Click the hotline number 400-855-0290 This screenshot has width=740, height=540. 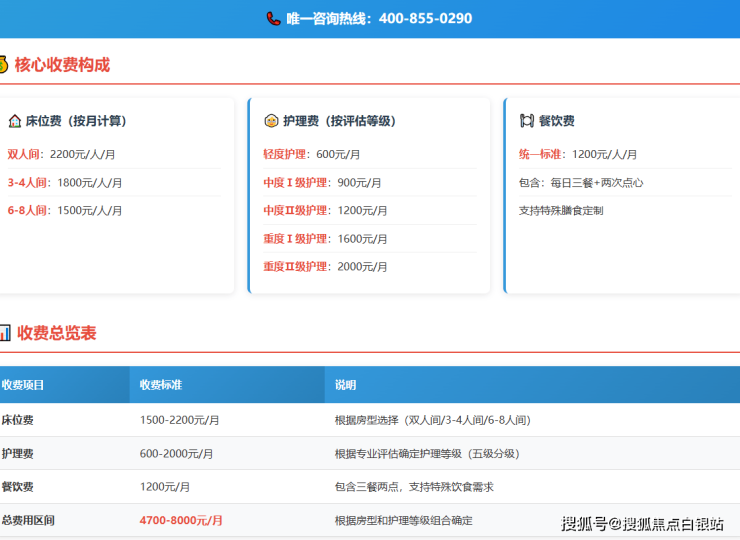coord(425,18)
